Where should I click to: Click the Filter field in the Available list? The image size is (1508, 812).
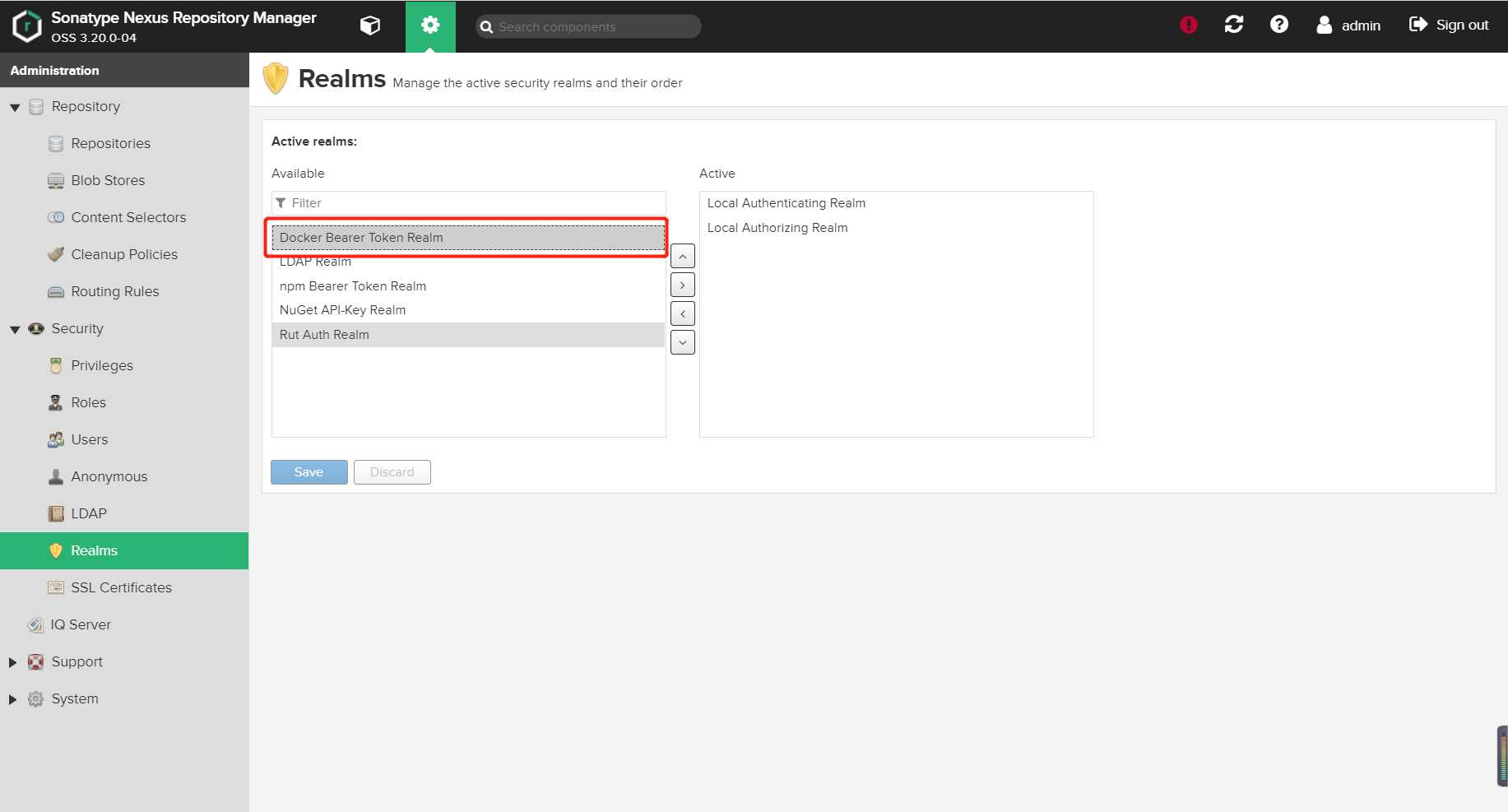pyautogui.click(x=469, y=203)
